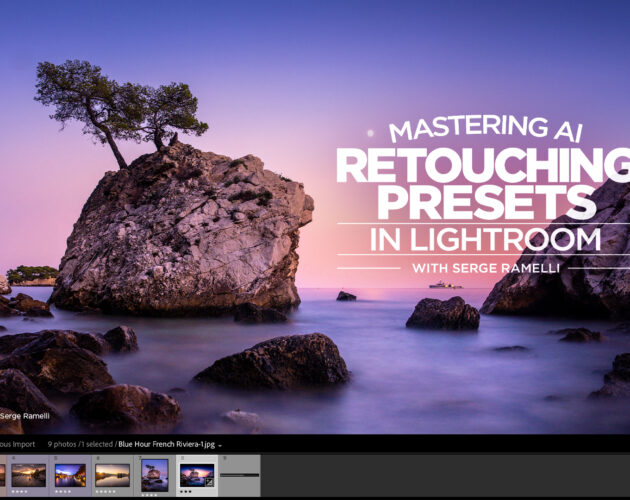Select the partially visible thumbnail at the filmstrip's left edge
This screenshot has width=630, height=500.
pos(2,475)
